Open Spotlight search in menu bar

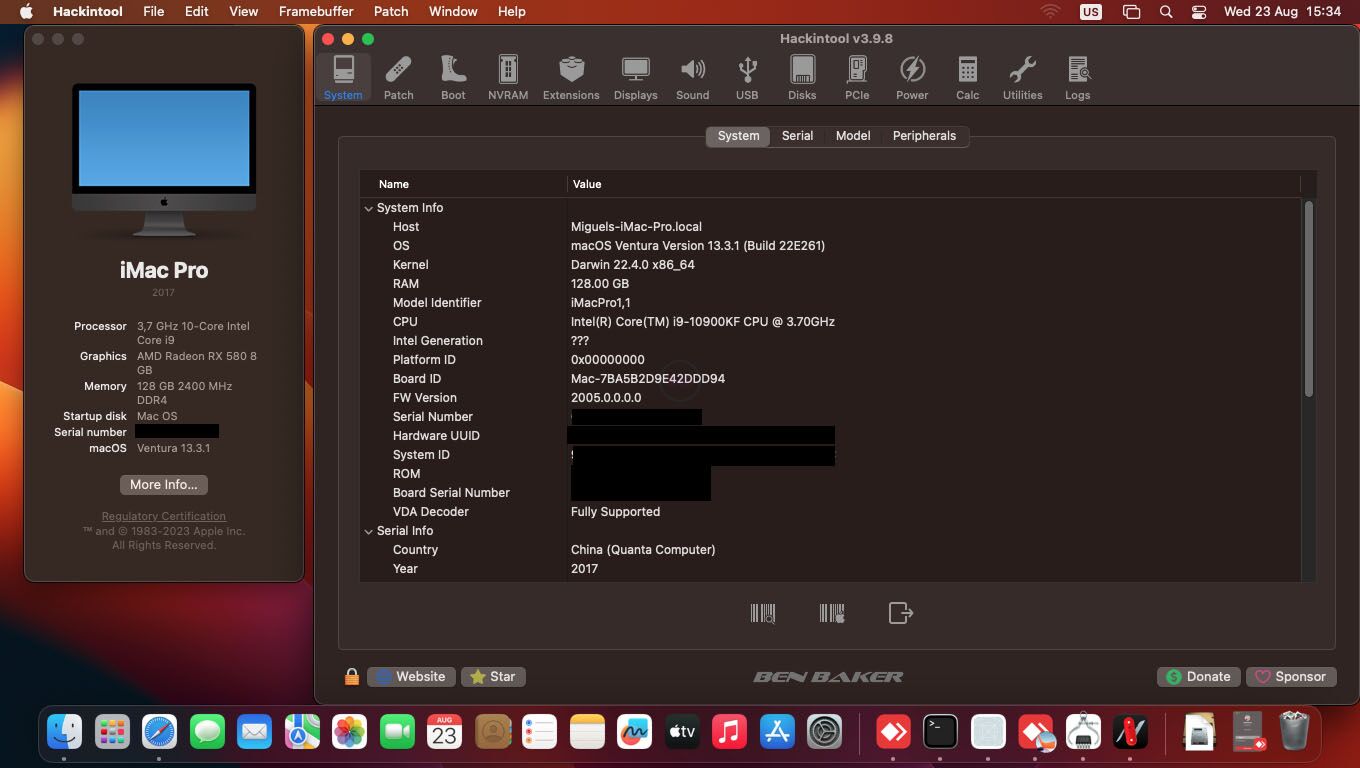pyautogui.click(x=1166, y=12)
